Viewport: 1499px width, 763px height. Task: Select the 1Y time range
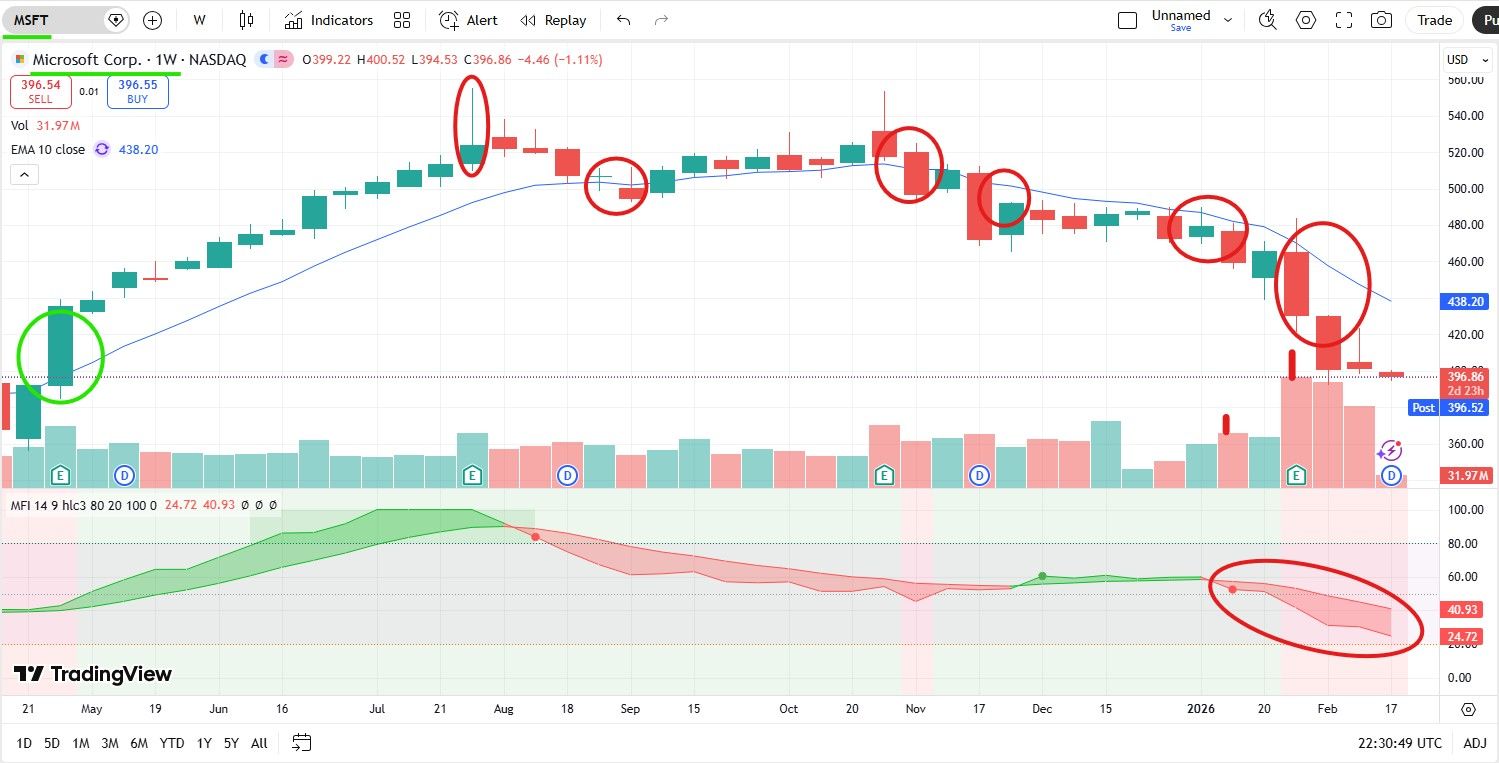(x=204, y=743)
